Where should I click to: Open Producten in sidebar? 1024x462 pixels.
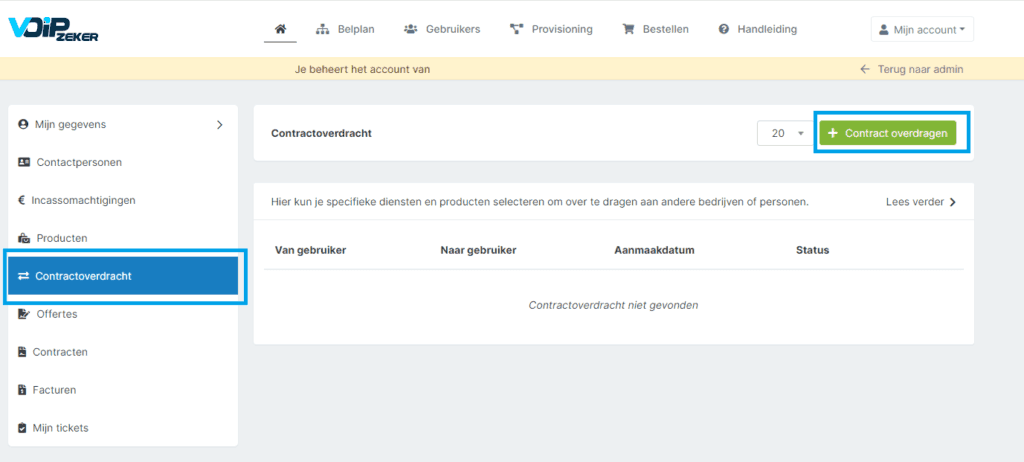point(123,238)
